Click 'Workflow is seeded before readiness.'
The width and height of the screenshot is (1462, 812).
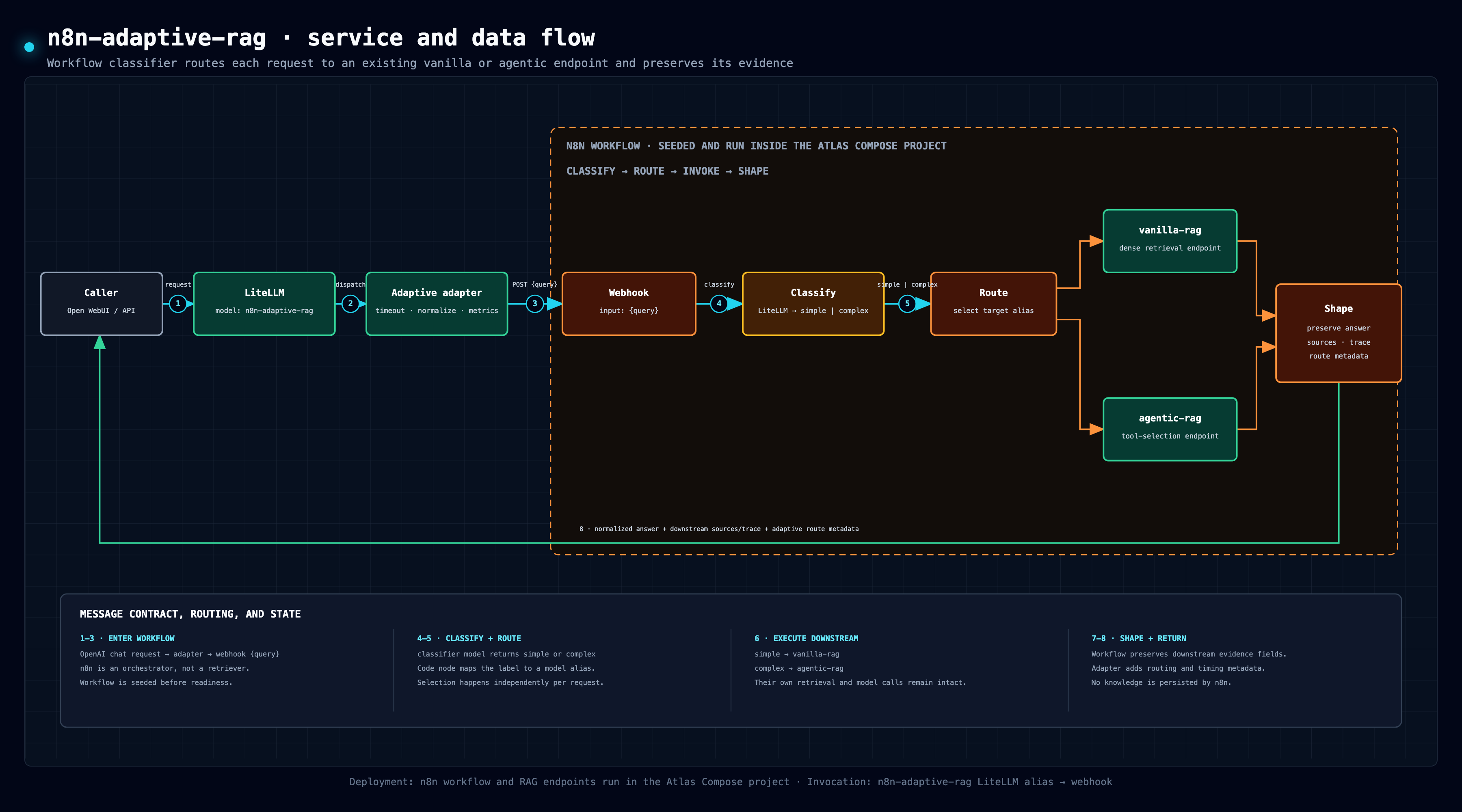coord(156,682)
